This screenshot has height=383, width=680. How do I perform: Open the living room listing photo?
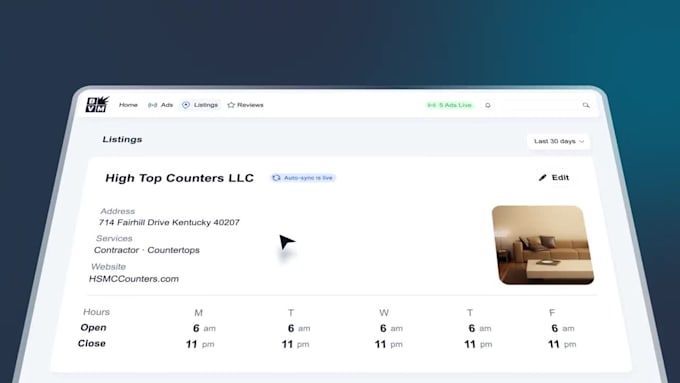tap(543, 245)
